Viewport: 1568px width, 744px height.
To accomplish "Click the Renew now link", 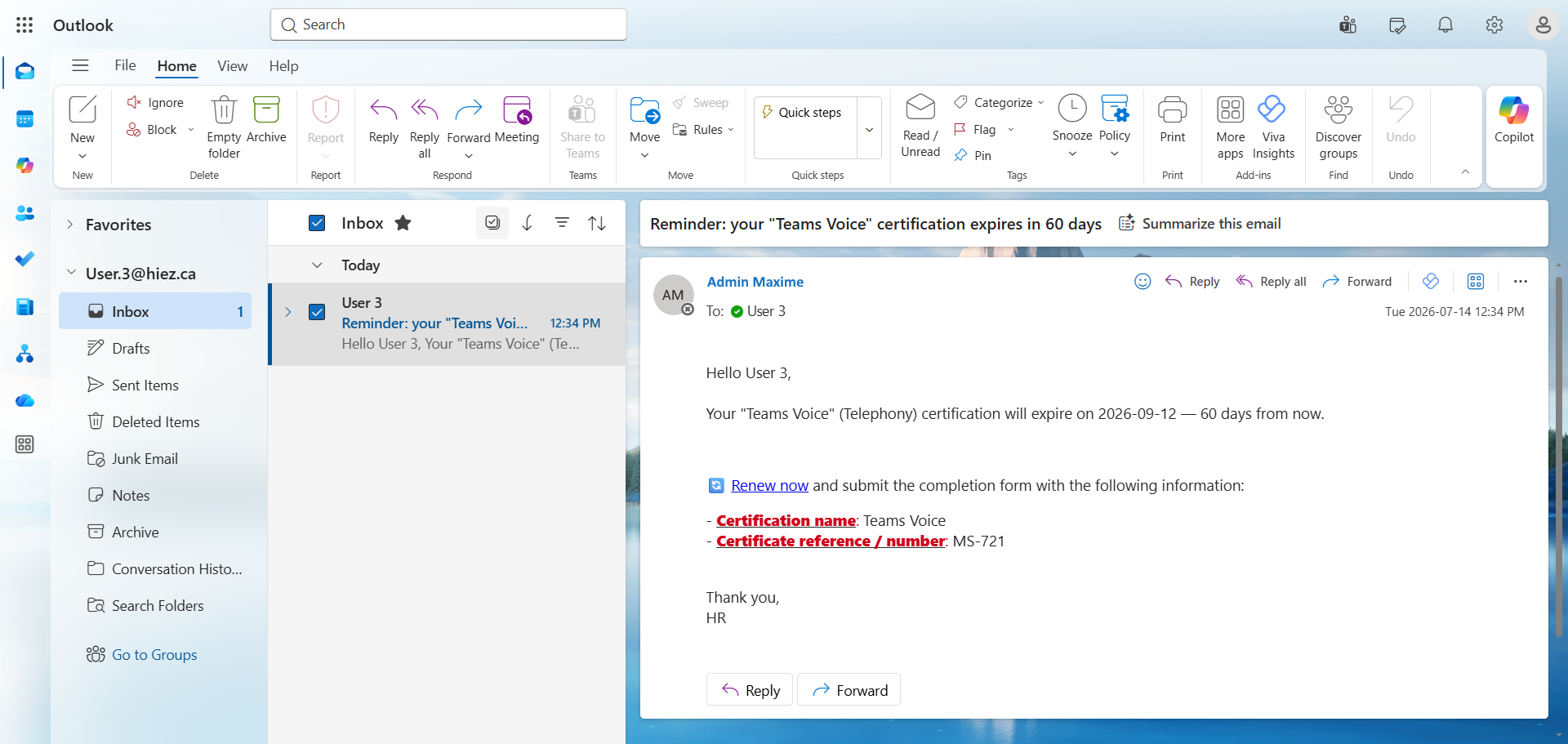I will tap(769, 486).
